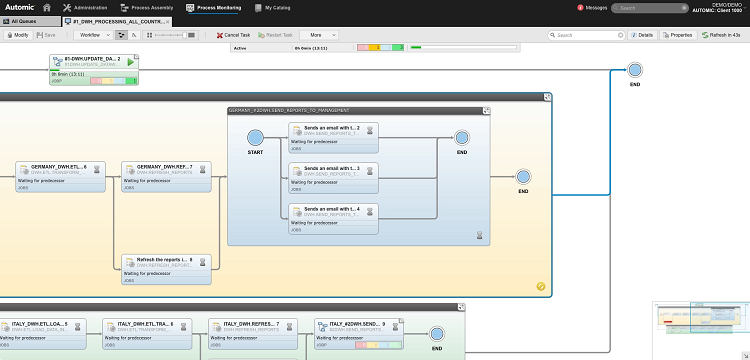This screenshot has height=360, width=750.
Task: Open the All Queues tab
Action: point(31,22)
